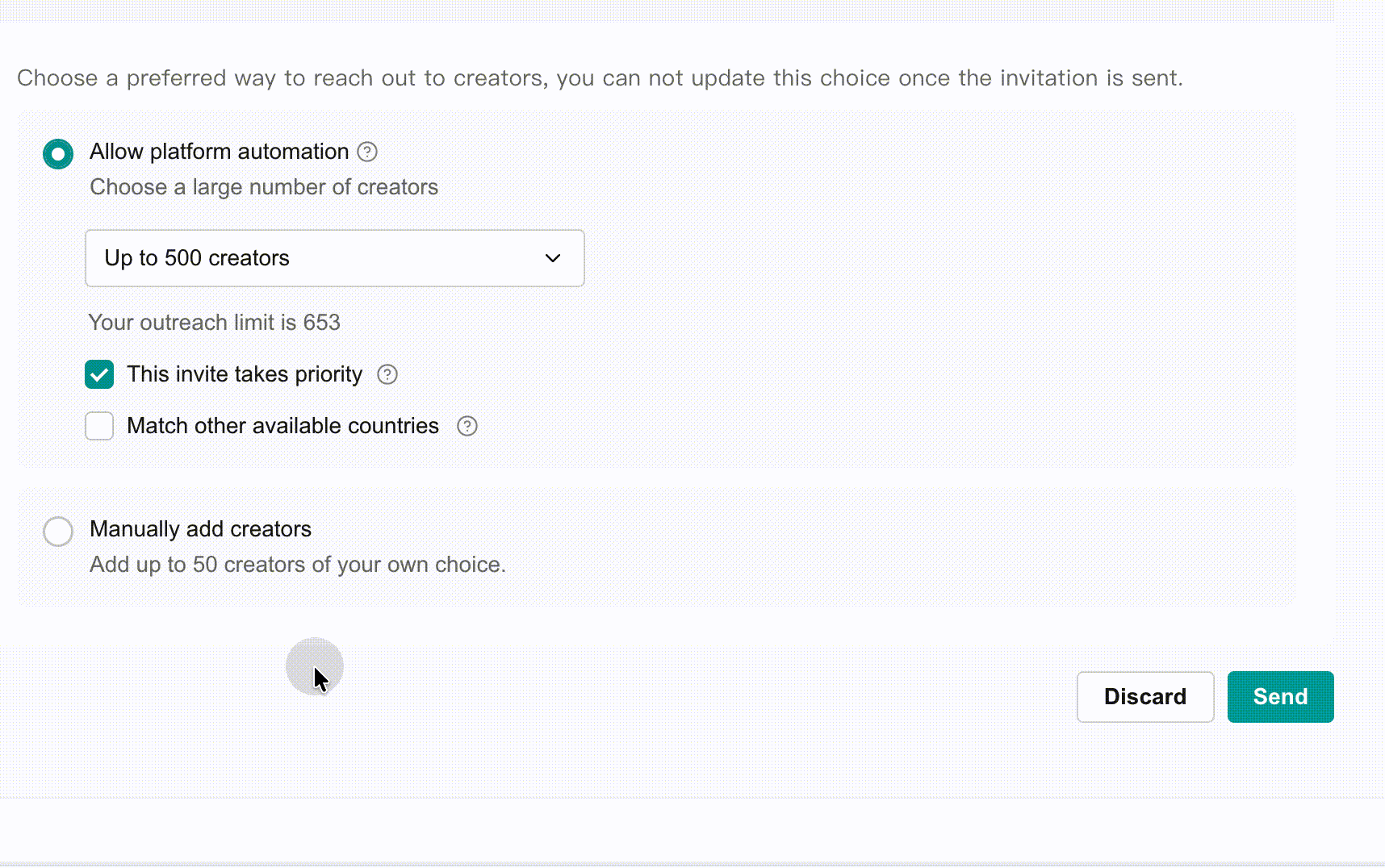The width and height of the screenshot is (1385, 868).
Task: Open help icon for Allow platform automation
Action: [367, 152]
